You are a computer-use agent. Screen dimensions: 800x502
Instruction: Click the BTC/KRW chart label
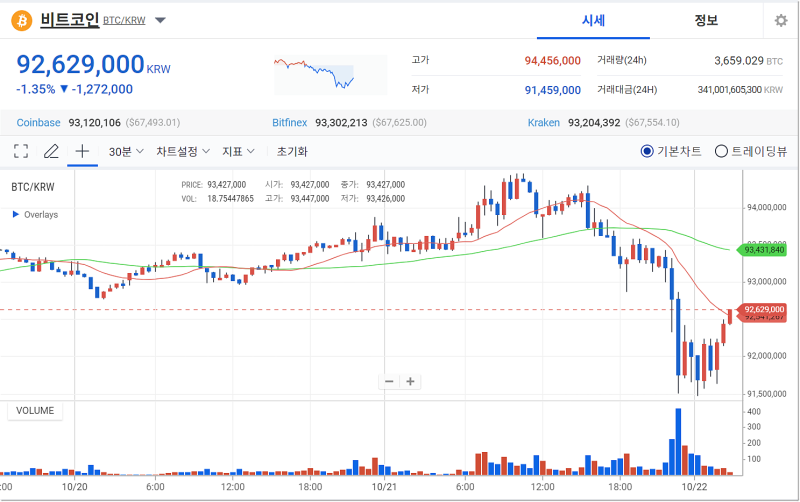[x=33, y=187]
